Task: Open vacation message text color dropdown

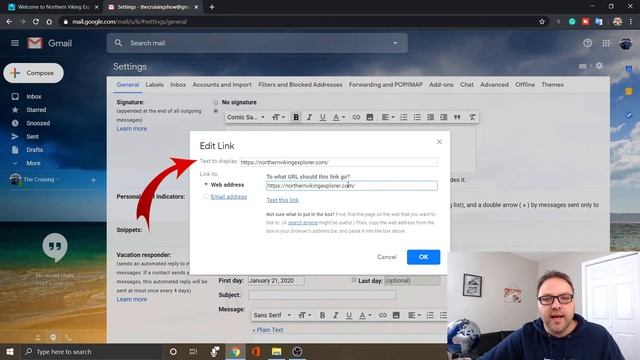Action: coord(365,315)
